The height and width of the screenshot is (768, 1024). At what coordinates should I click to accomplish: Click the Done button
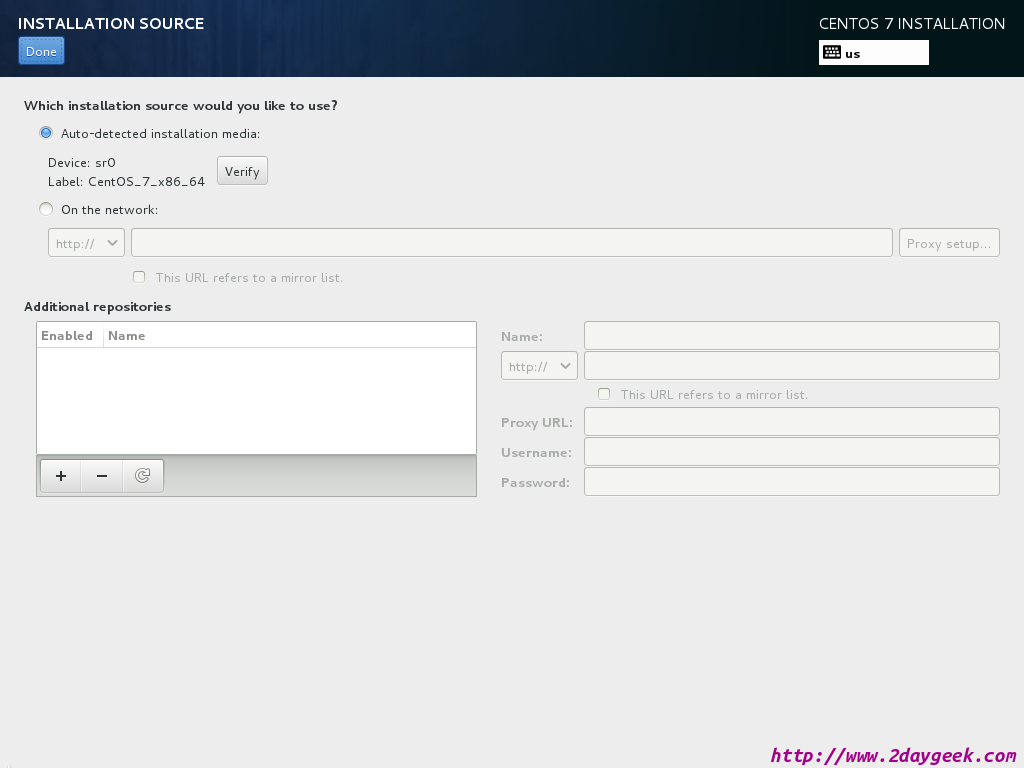tap(41, 52)
